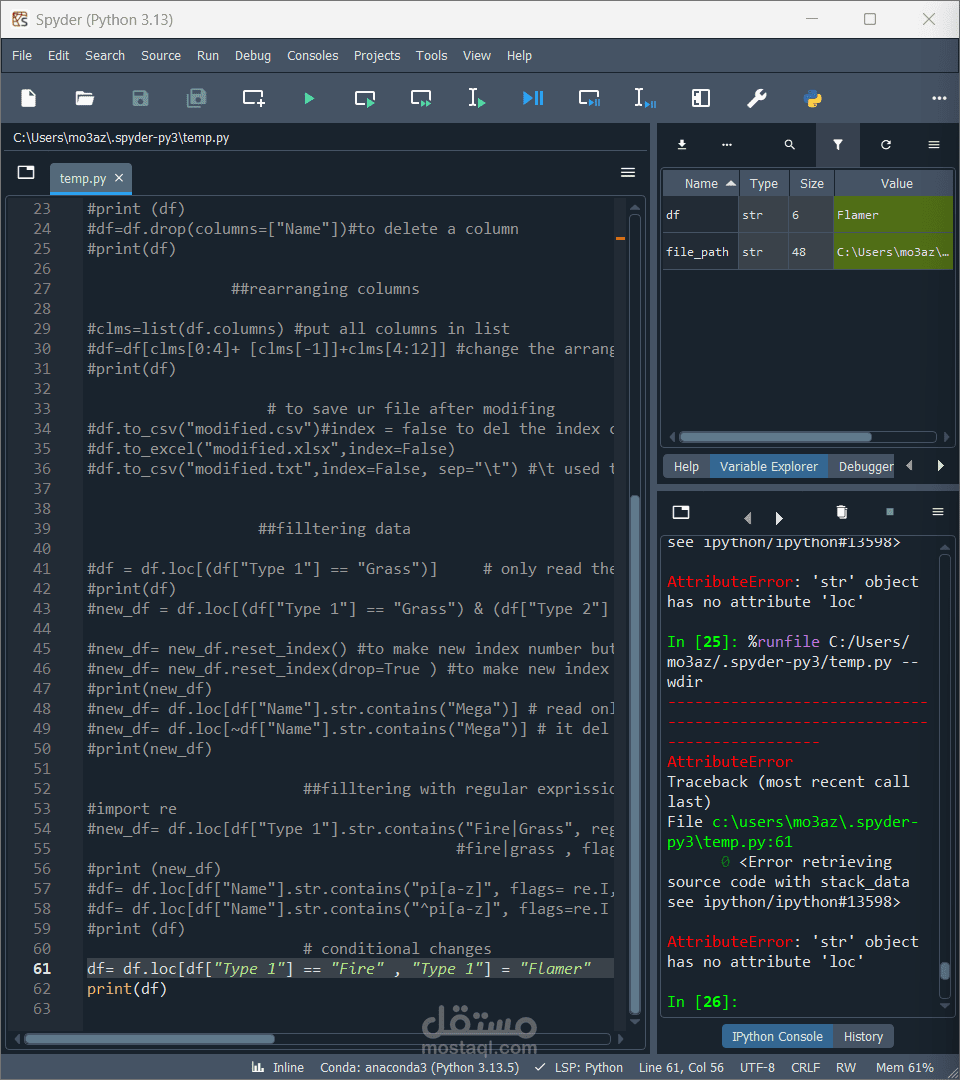The height and width of the screenshot is (1080, 960).
Task: Open the PYTHONPATH manager icon
Action: pos(813,98)
